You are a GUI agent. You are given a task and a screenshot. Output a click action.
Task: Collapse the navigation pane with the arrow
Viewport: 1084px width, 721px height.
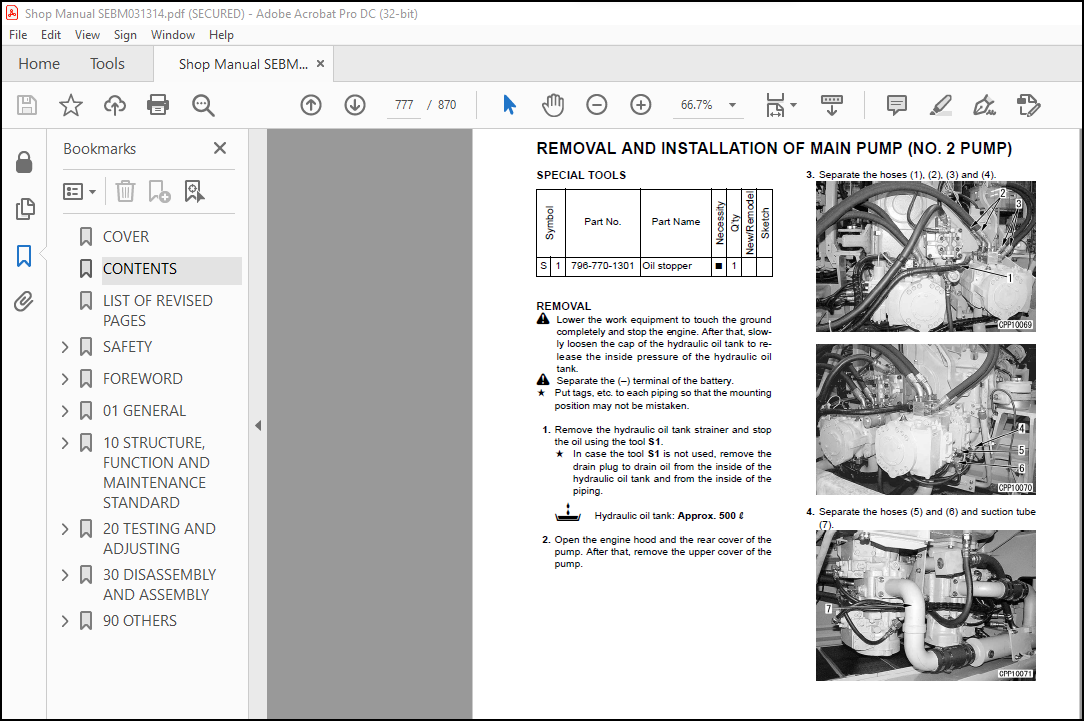coord(258,426)
